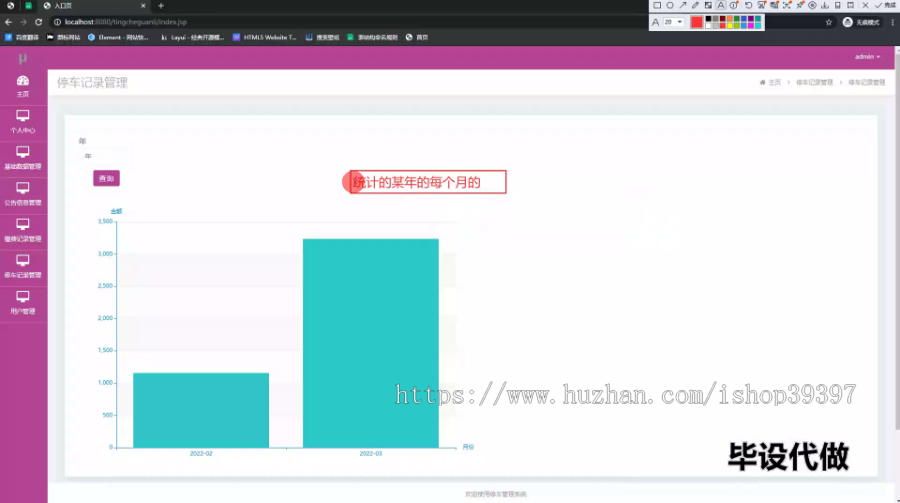
Task: Switch to the pinned globe tab
Action: pyautogui.click(x=10, y=6)
